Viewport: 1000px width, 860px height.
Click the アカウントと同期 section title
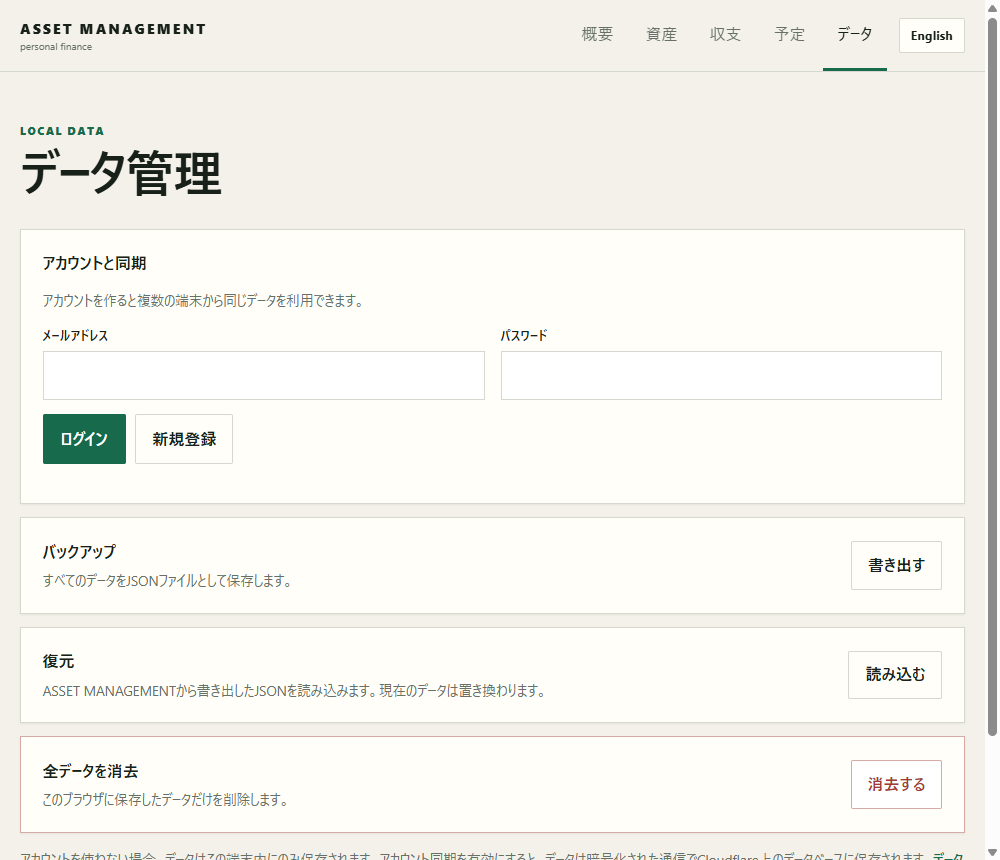click(x=94, y=263)
